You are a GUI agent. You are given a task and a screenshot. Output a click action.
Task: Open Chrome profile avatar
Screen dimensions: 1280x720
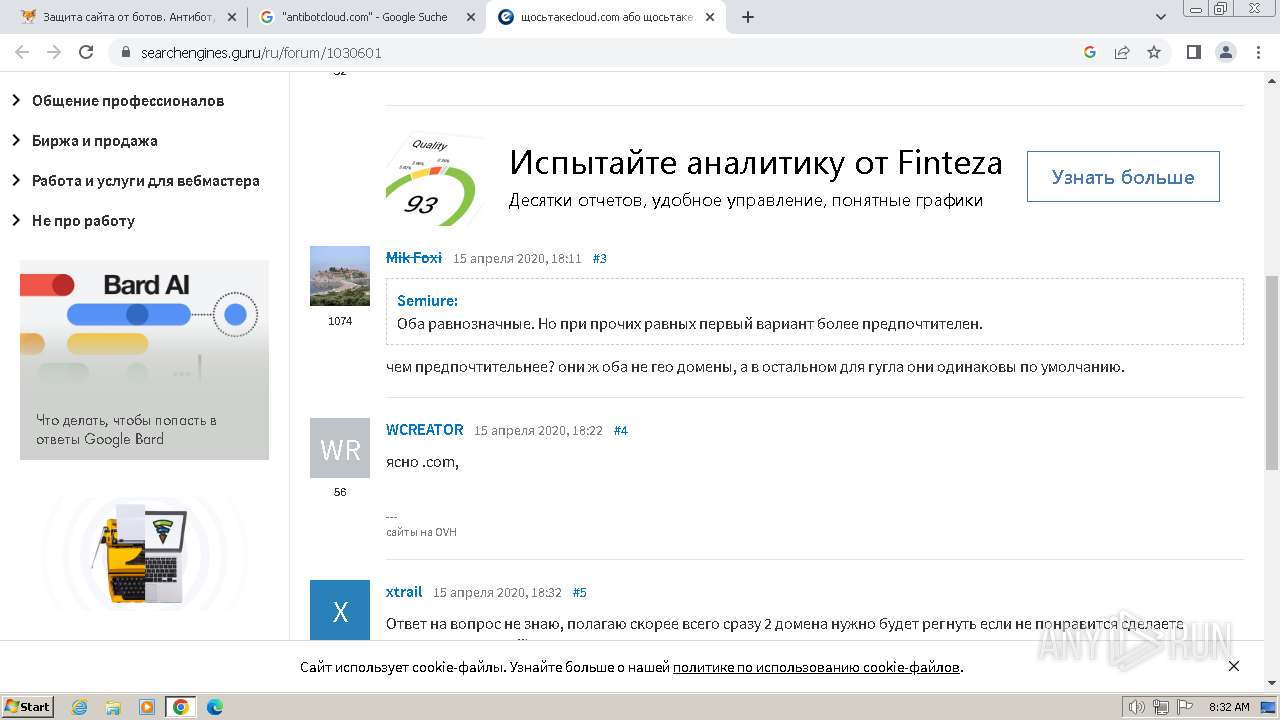click(1225, 52)
